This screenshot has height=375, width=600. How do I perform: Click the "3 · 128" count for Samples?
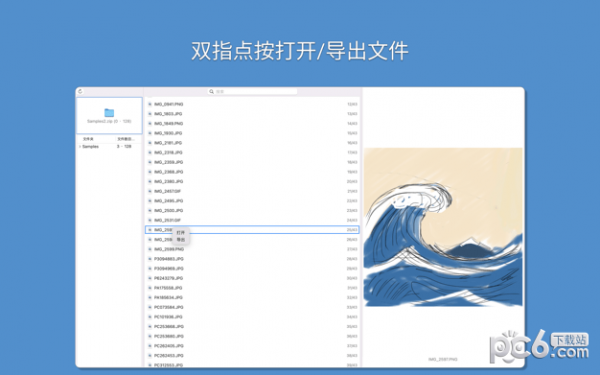tap(124, 147)
